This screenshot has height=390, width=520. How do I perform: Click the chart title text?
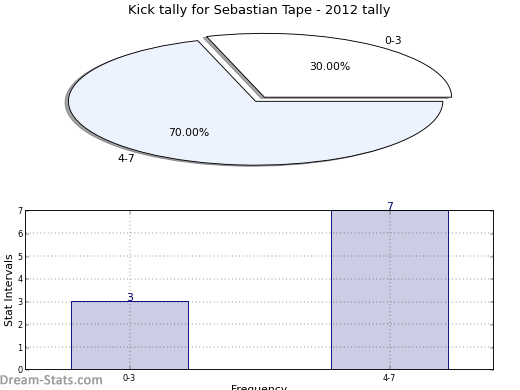tap(259, 10)
